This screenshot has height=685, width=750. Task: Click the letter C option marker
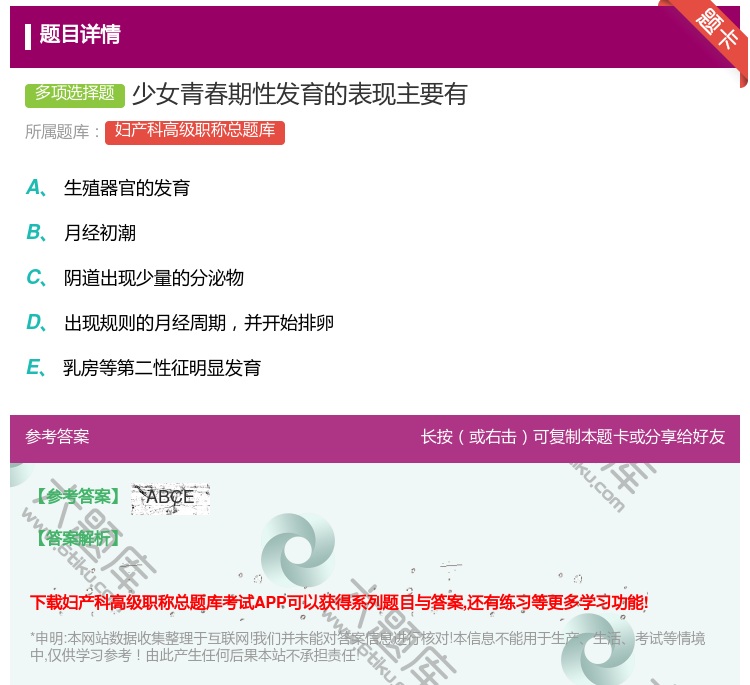pyautogui.click(x=36, y=278)
